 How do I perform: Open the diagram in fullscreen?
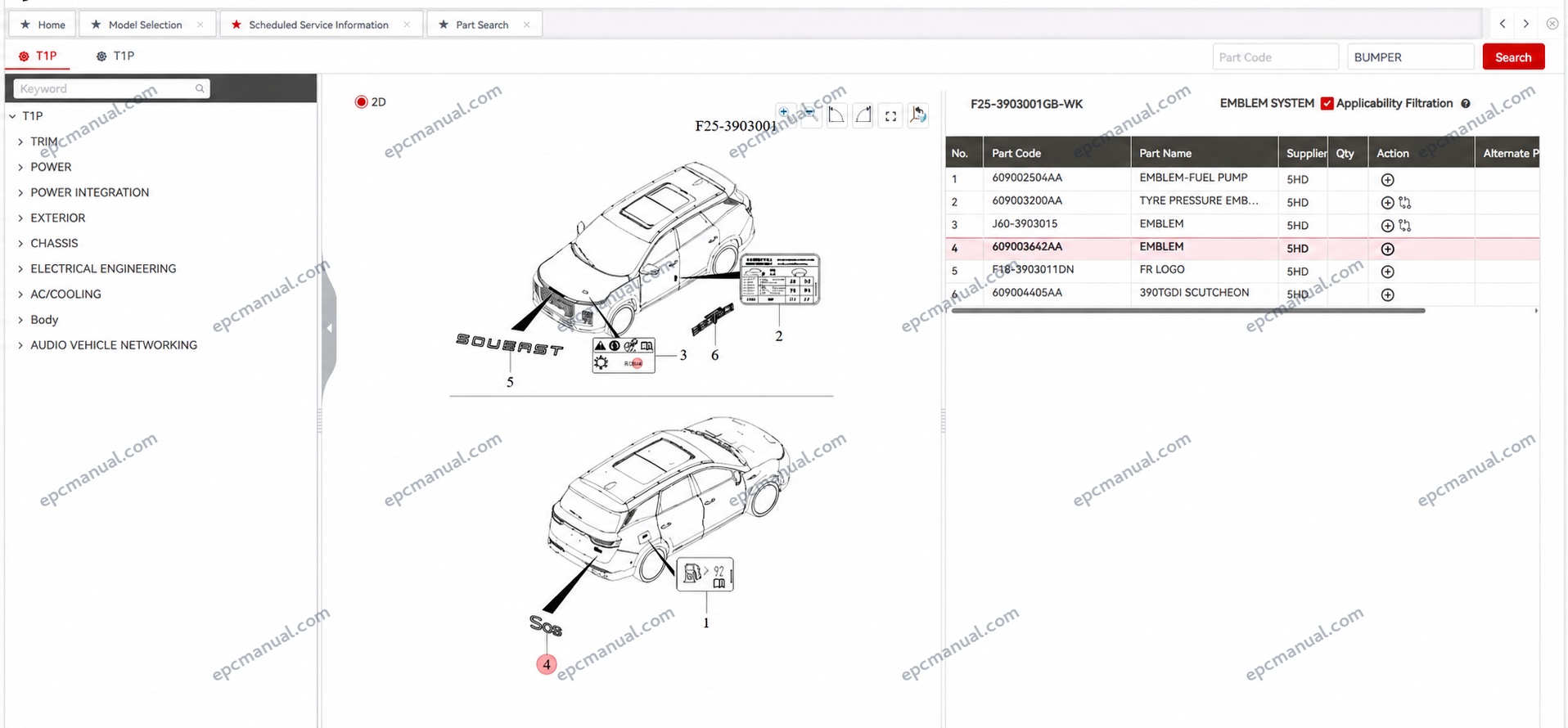pos(890,116)
